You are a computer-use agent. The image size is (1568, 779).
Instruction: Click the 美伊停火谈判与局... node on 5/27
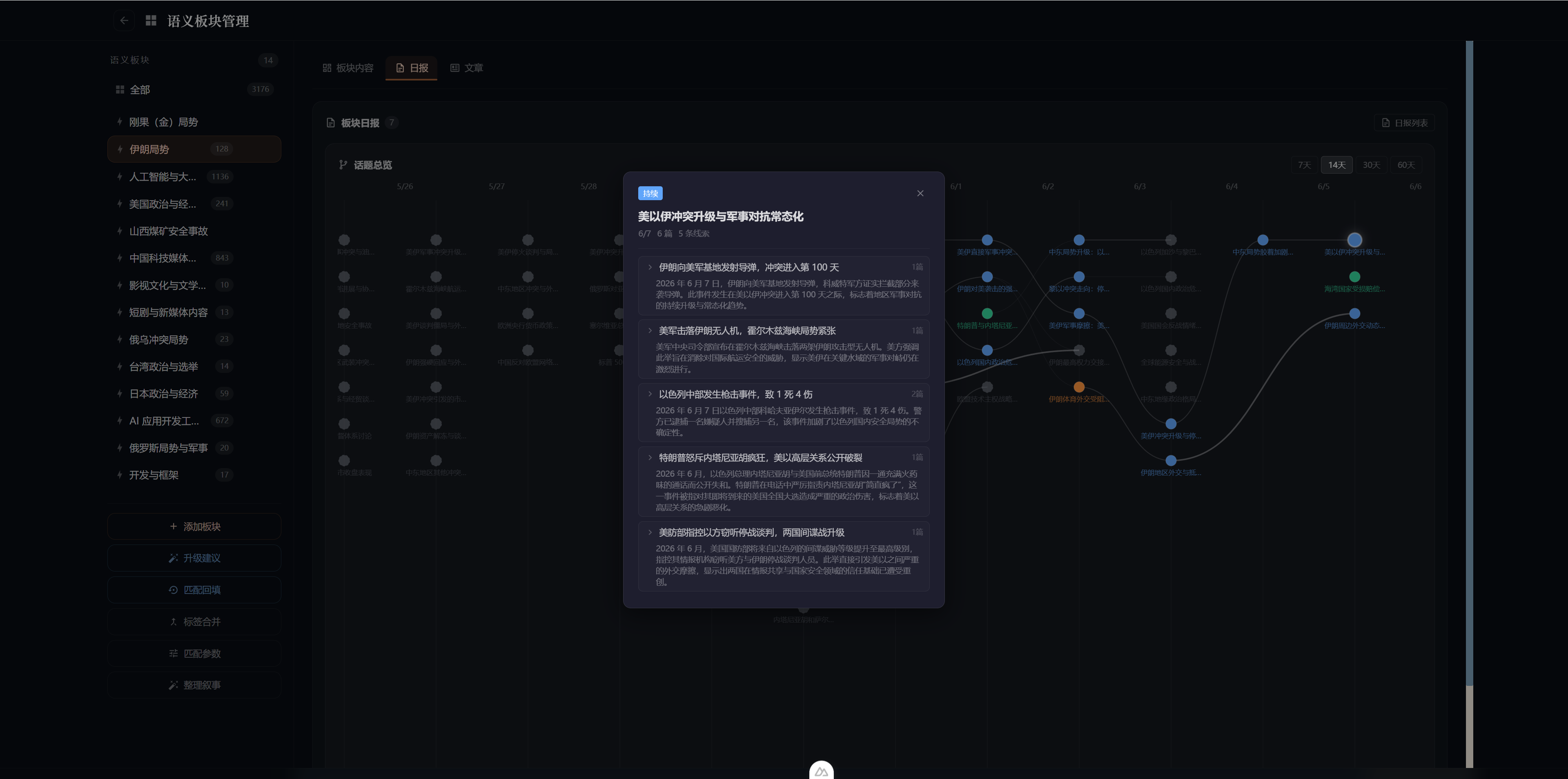click(x=528, y=239)
